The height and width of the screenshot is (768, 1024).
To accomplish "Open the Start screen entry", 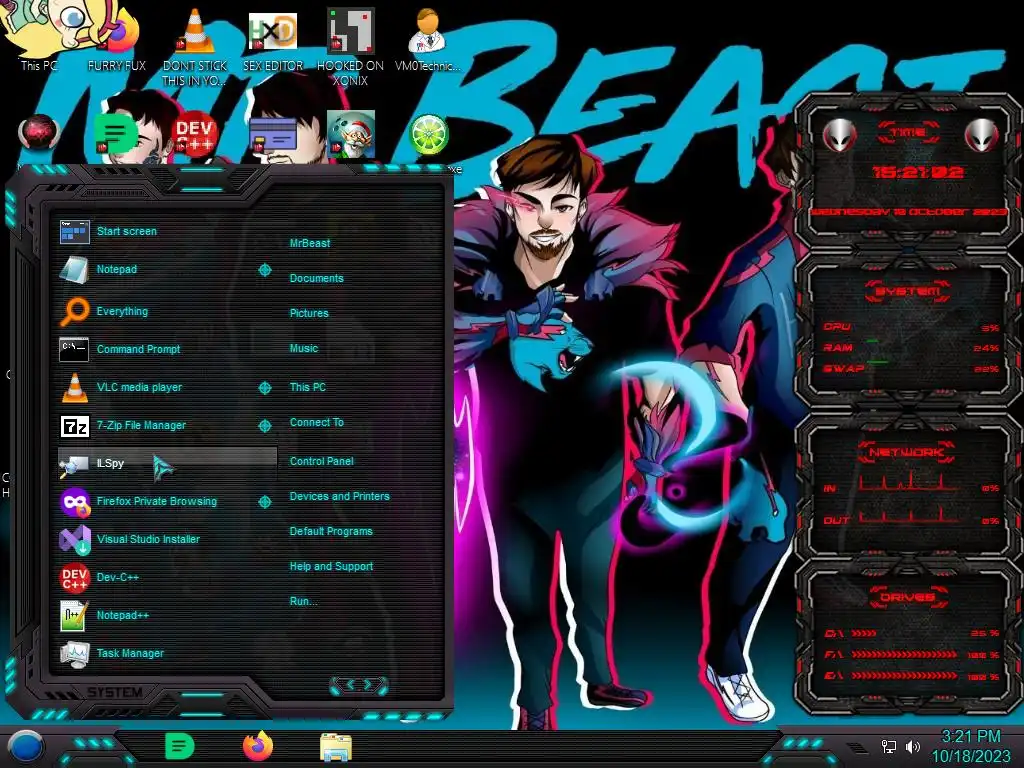I will point(167,231).
